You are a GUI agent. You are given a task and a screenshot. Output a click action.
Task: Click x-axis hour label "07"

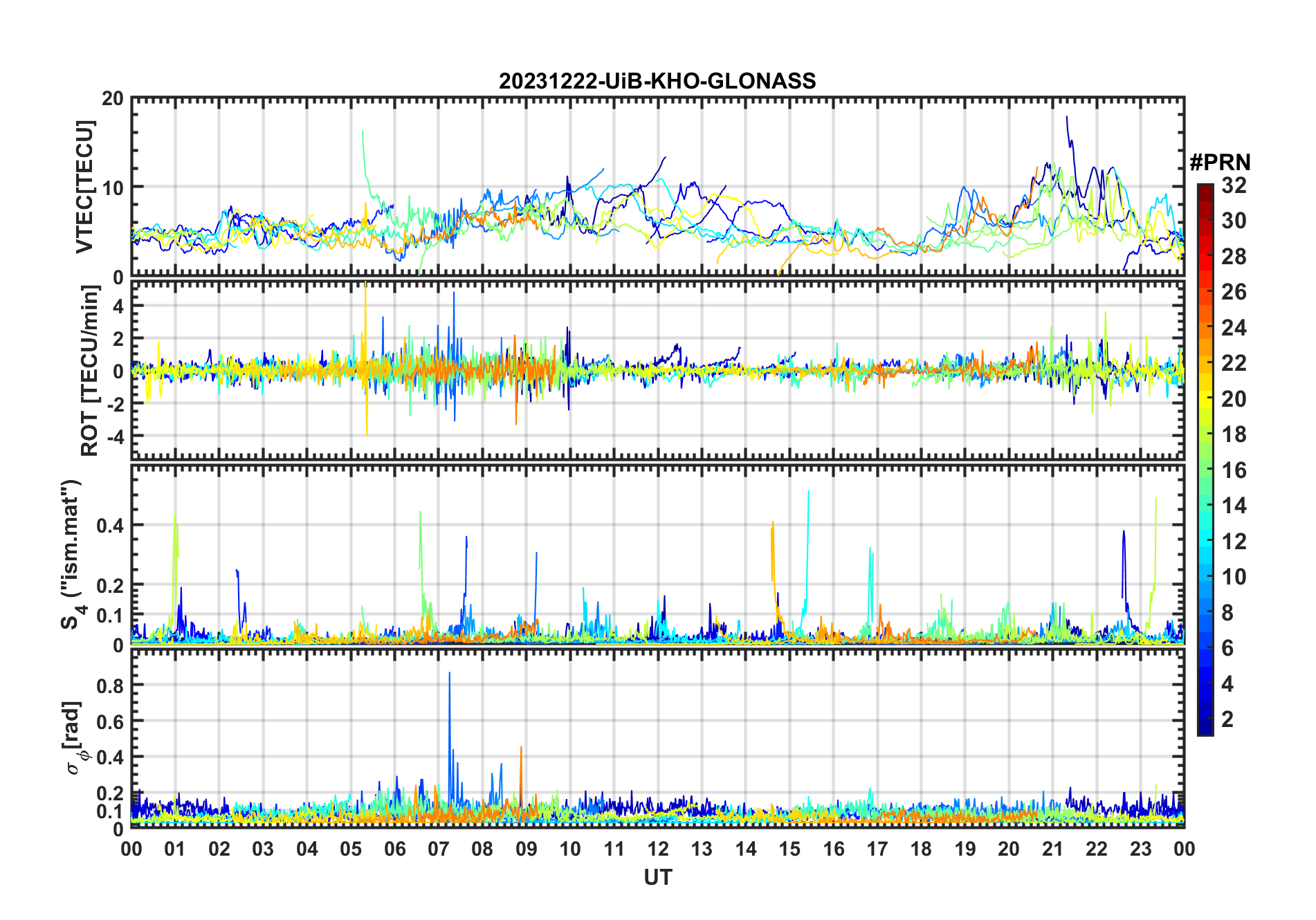[439, 849]
